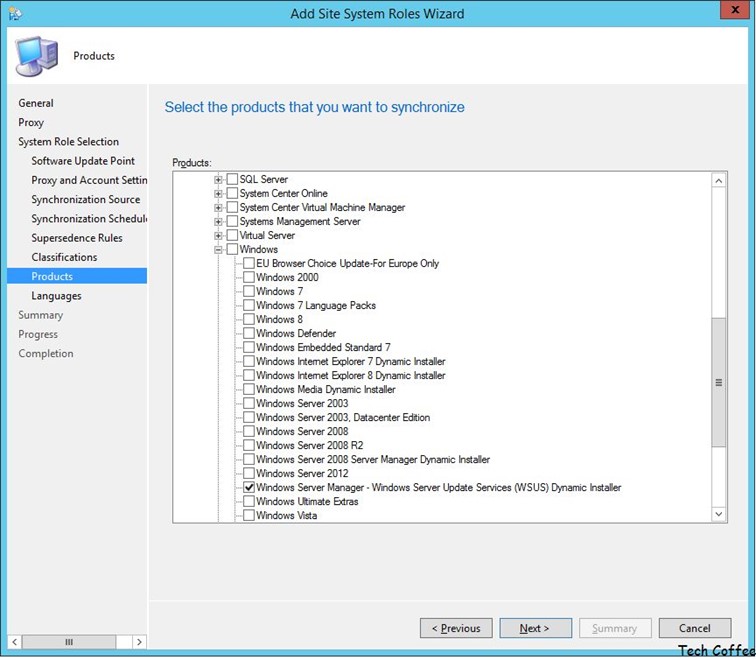Cancel the wizard
Screen dimensions: 756x660
(695, 628)
